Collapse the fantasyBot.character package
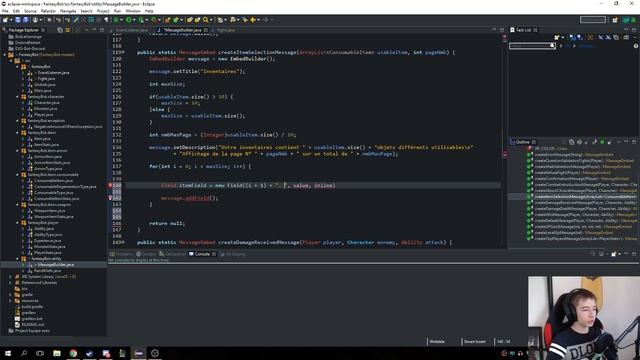The width and height of the screenshot is (640, 360). (x=17, y=97)
